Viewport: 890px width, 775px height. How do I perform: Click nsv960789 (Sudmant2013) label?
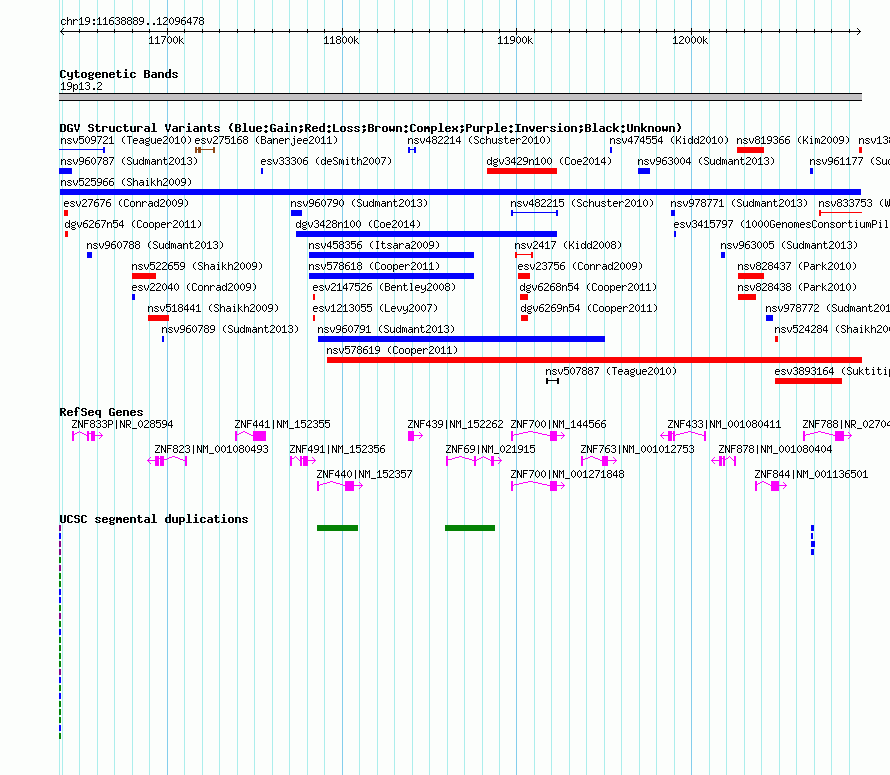230,329
